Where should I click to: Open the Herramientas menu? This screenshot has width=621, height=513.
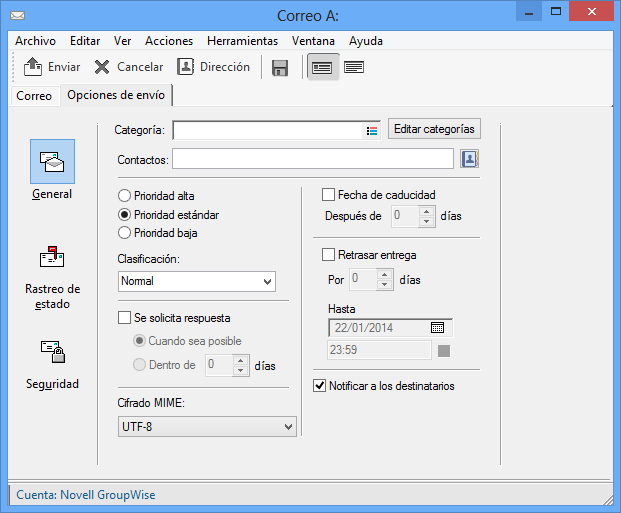(242, 41)
